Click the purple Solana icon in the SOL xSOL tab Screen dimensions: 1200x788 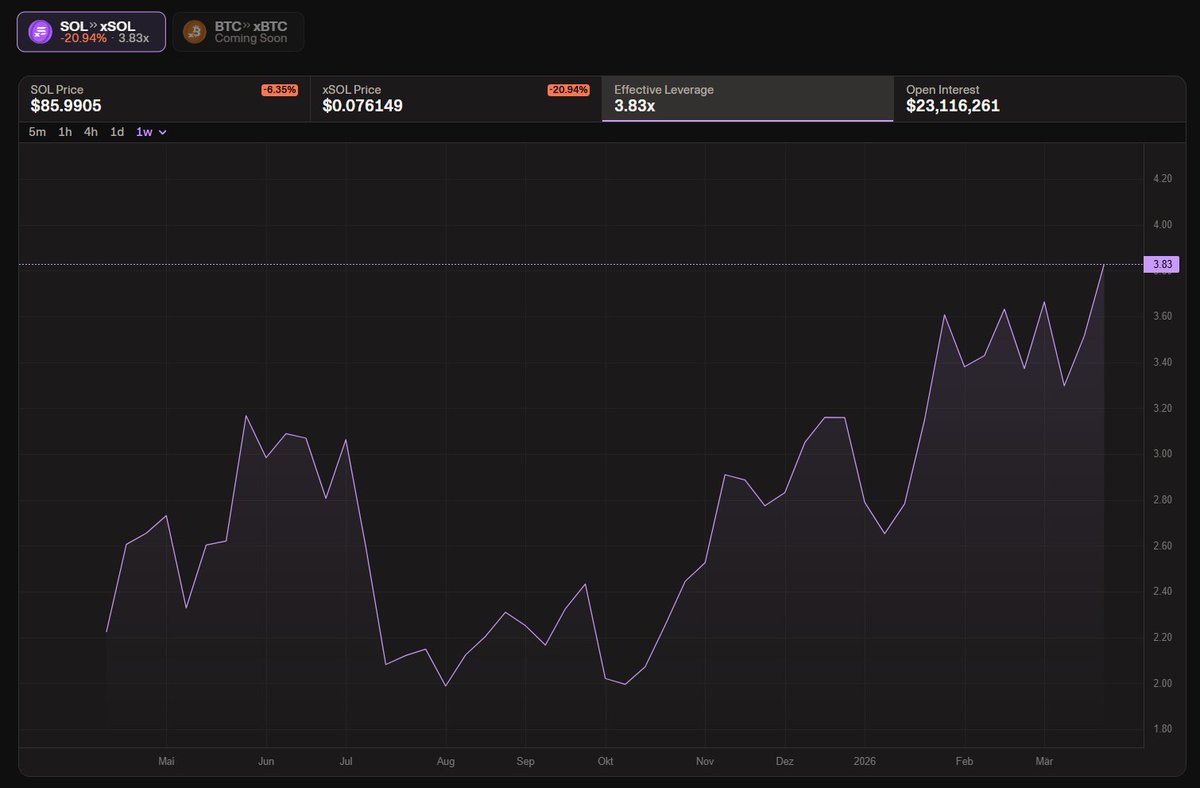(40, 32)
